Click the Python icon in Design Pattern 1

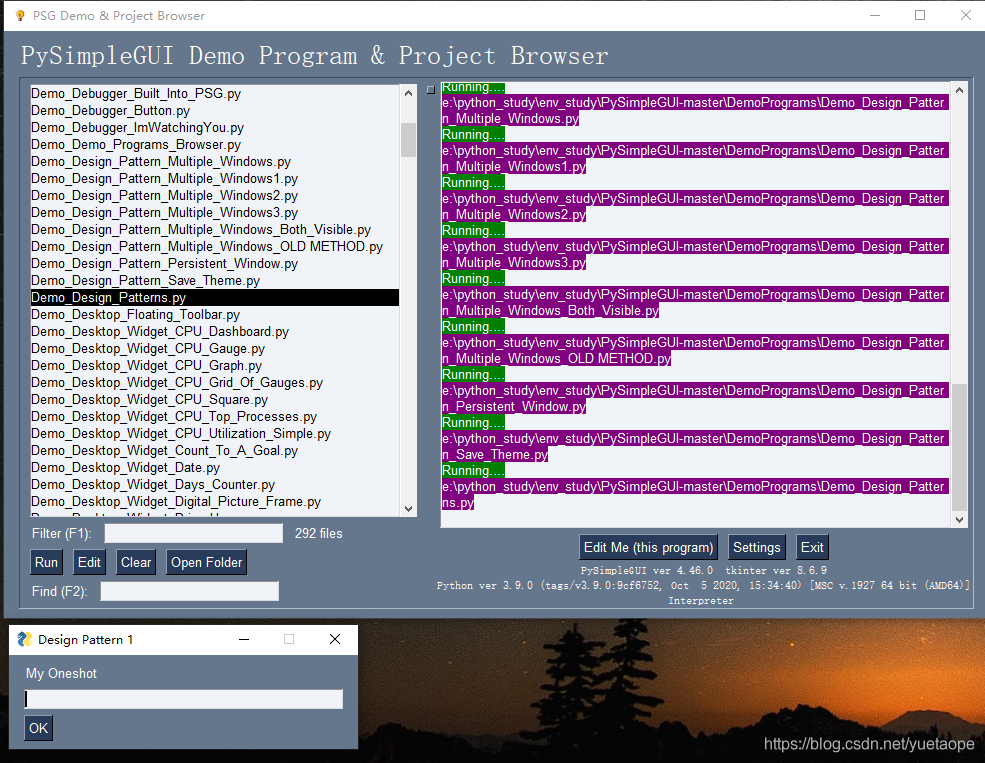[x=24, y=639]
